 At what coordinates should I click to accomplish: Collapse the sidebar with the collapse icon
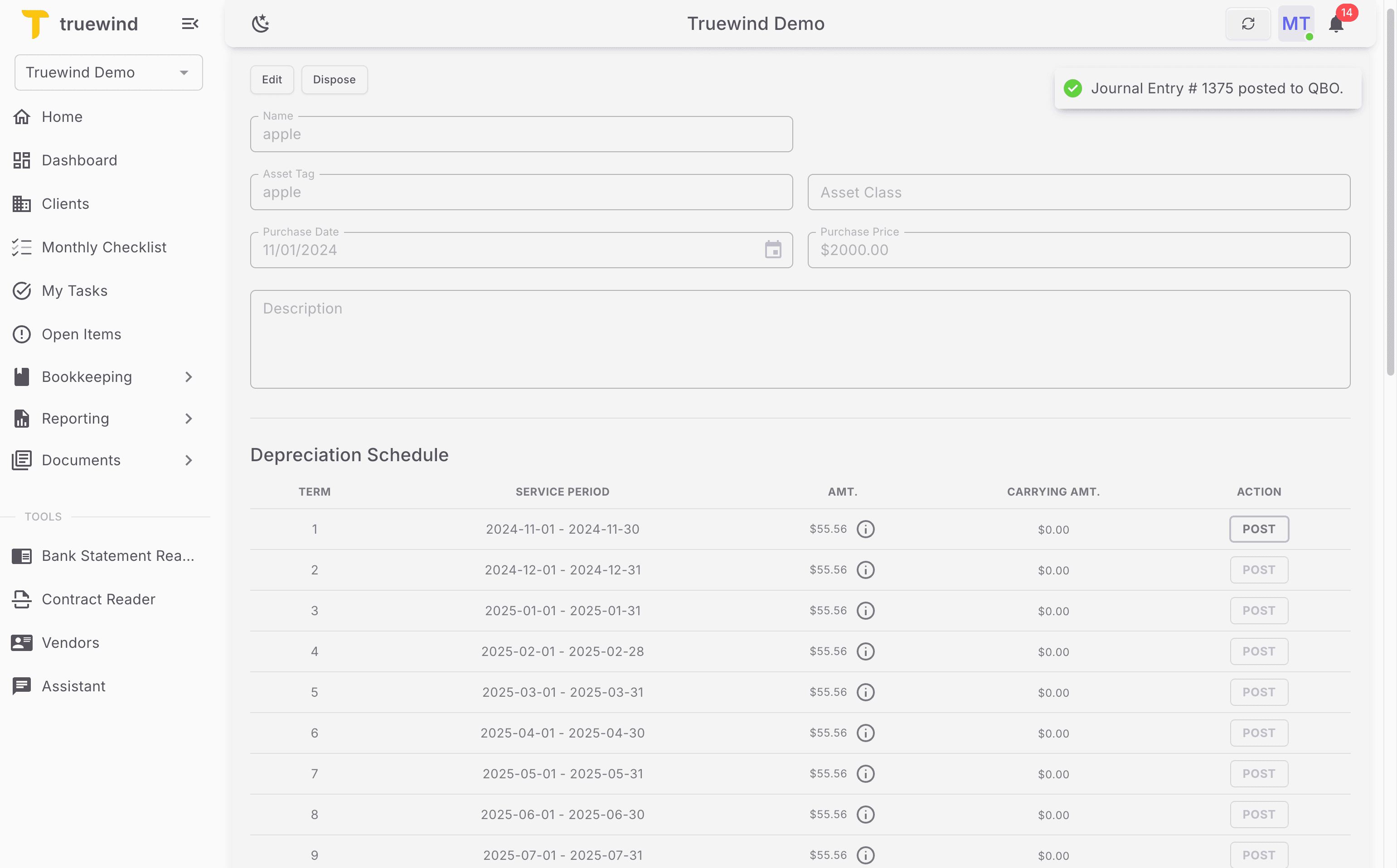[x=189, y=24]
